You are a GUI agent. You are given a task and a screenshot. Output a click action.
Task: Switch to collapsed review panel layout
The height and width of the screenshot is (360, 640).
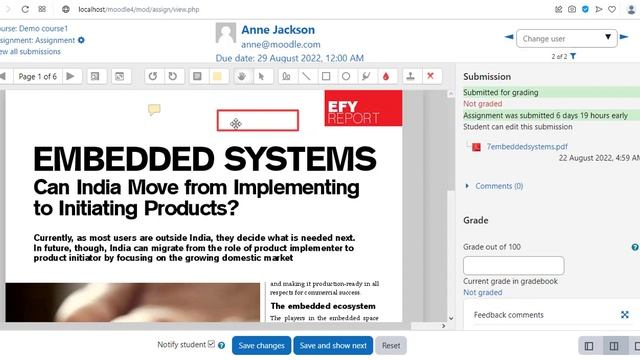pos(589,346)
